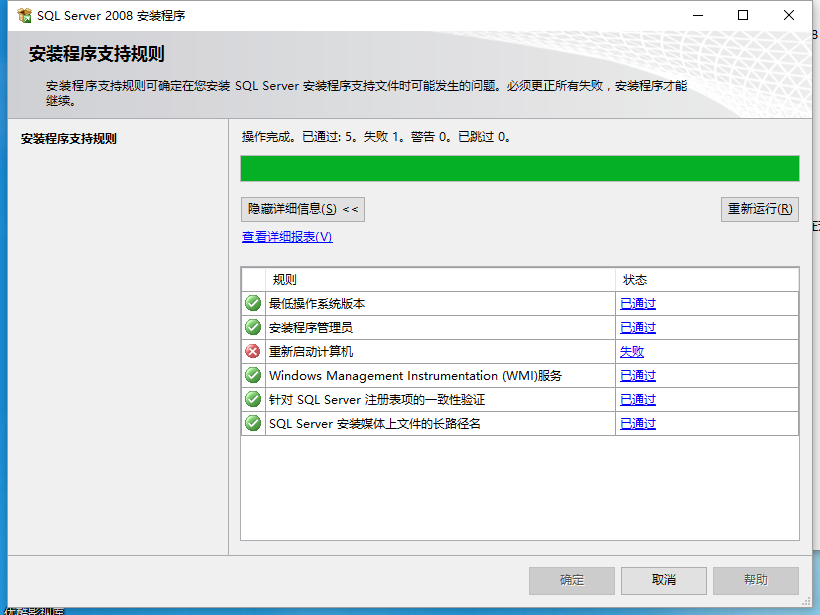
Task: Open 已通过 link for 安装媒体上文件的长路径名
Action: (x=638, y=424)
